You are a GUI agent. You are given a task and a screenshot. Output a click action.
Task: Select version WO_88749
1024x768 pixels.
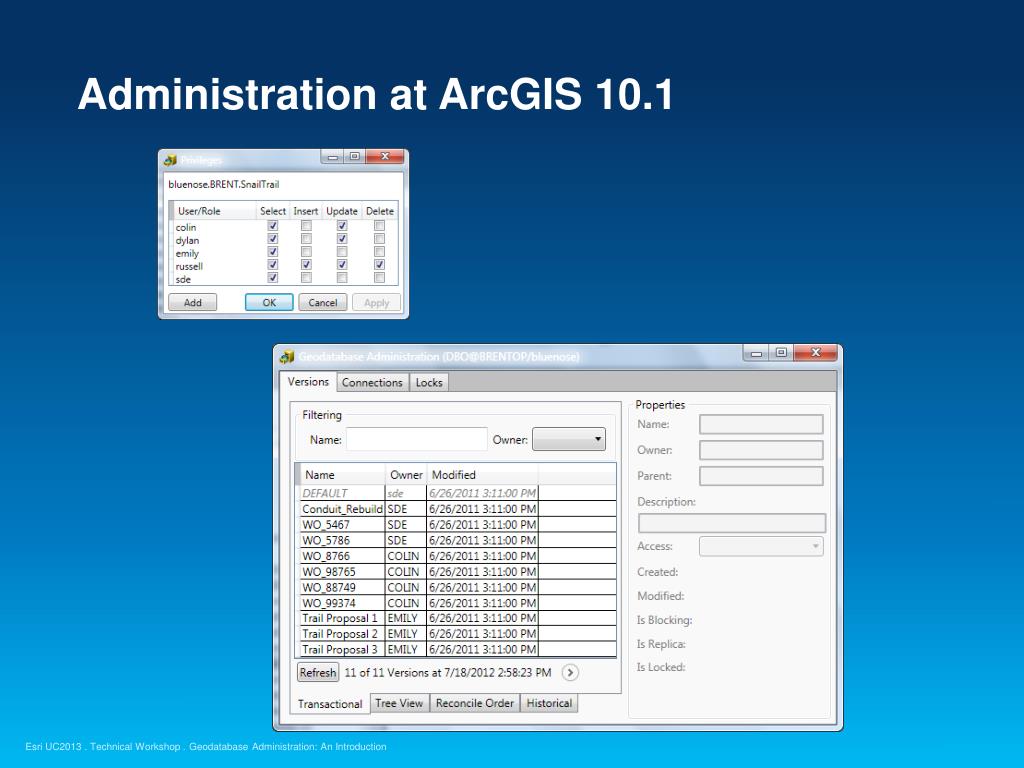458,588
